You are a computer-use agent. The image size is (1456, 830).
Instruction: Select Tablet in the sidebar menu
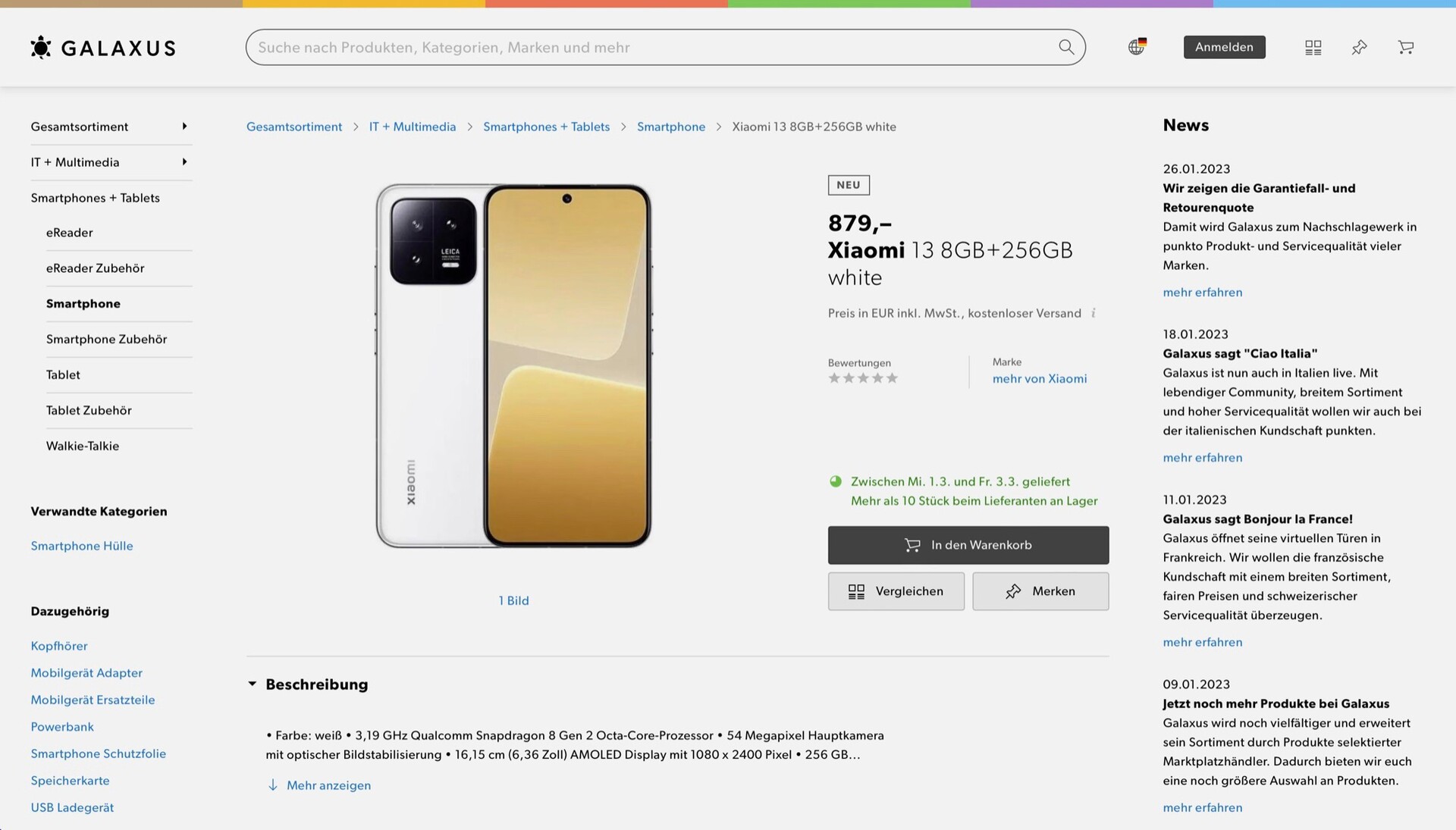point(63,374)
